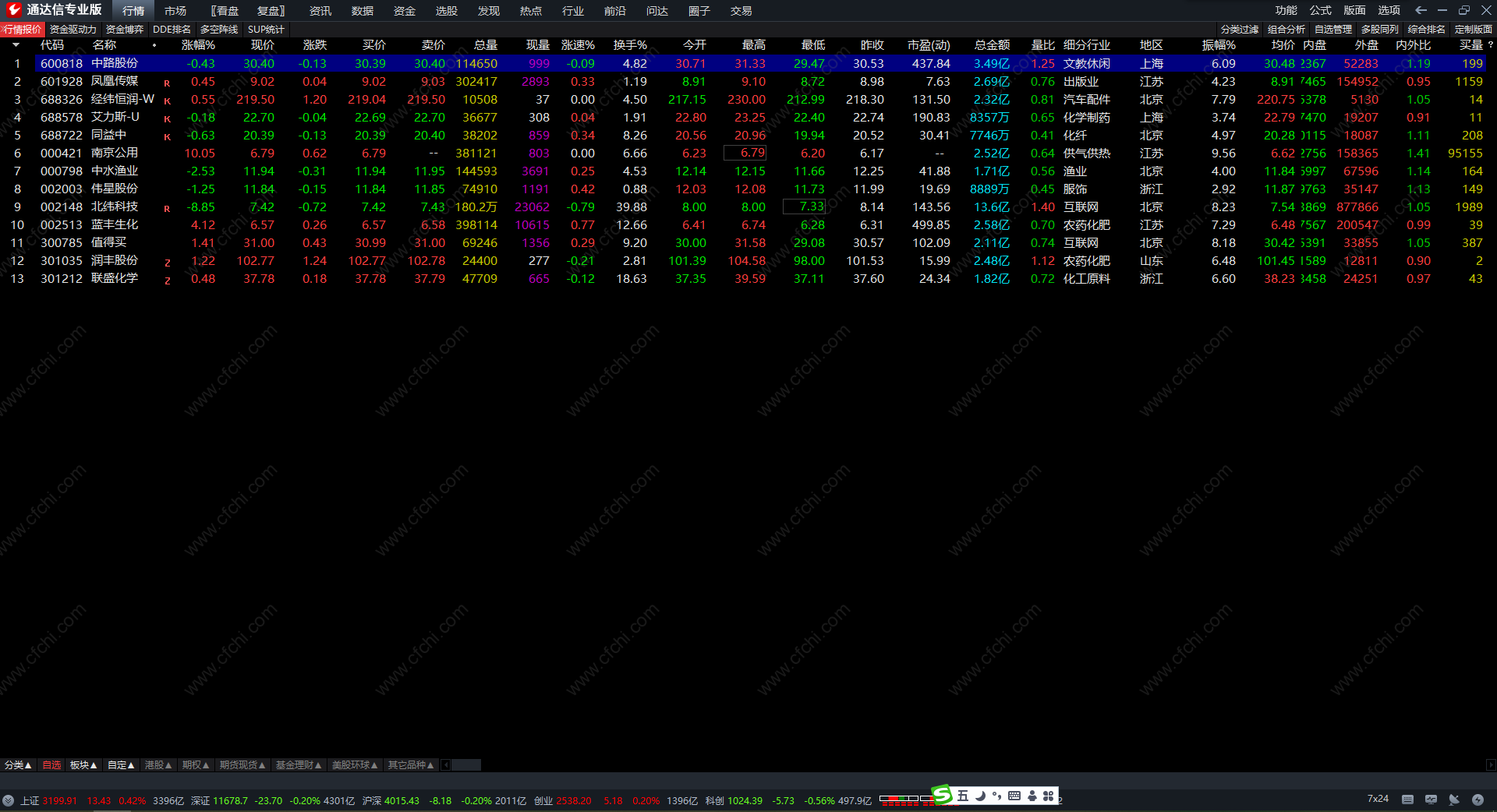
Task: Expand the 期权 bottom tab menu
Action: pyautogui.click(x=196, y=765)
